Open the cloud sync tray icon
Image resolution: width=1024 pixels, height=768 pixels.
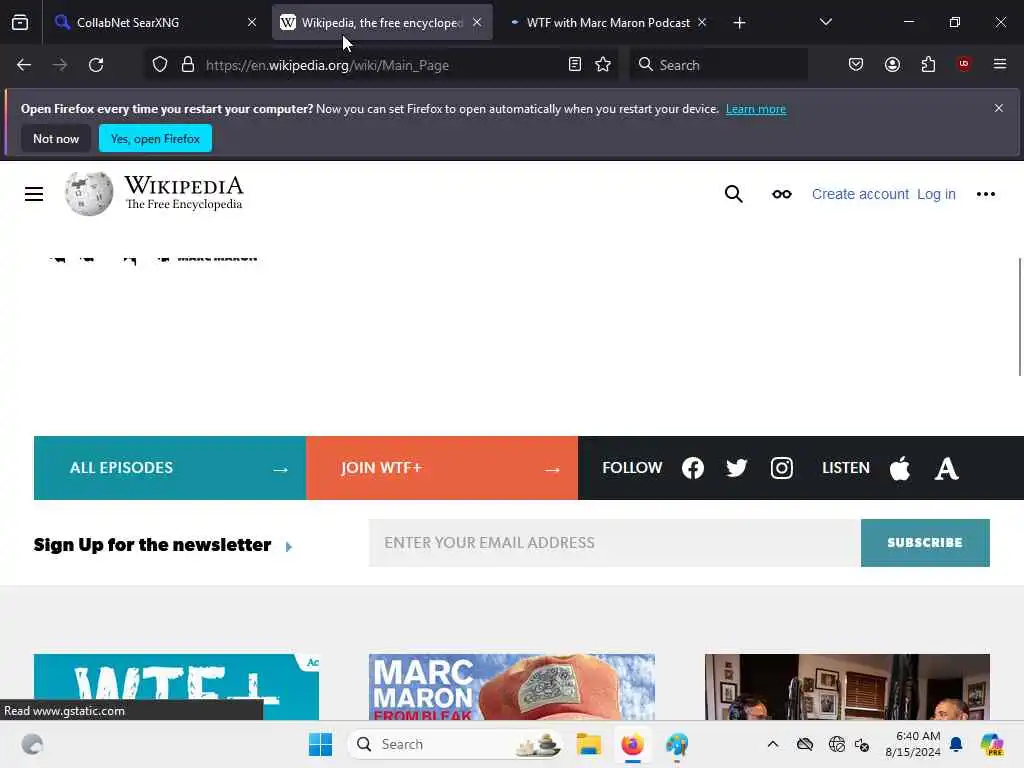(x=805, y=744)
